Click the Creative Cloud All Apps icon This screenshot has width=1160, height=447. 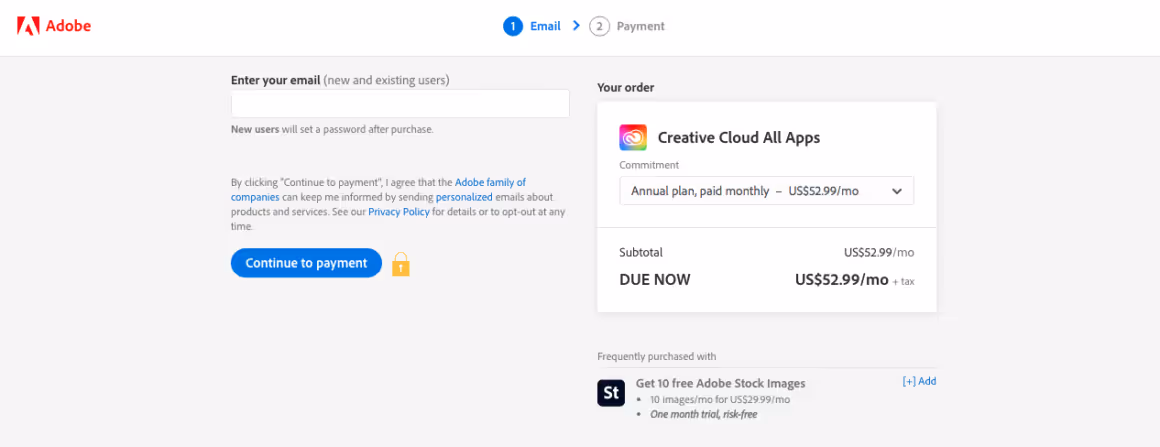click(x=633, y=138)
